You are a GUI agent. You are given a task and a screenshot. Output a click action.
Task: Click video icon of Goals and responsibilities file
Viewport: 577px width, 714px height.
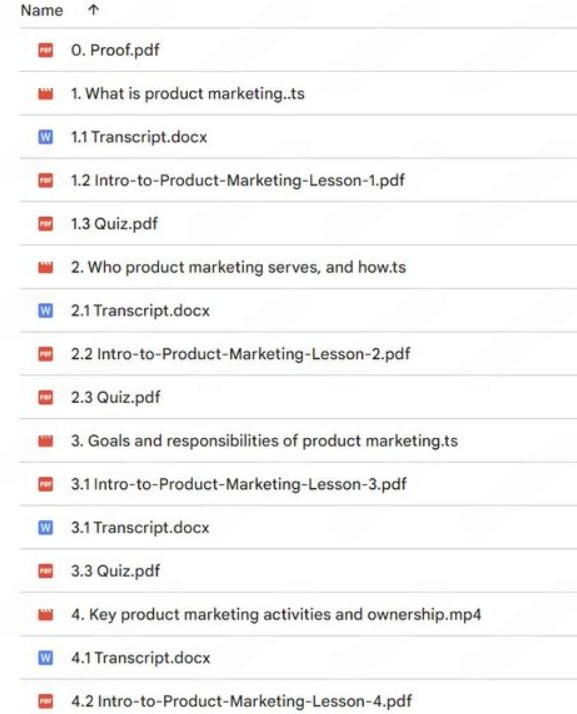[45, 441]
